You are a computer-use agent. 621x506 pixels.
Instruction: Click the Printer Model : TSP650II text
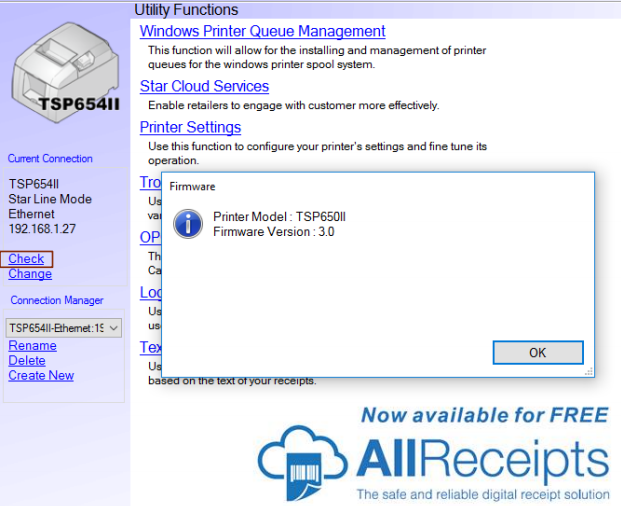click(279, 217)
